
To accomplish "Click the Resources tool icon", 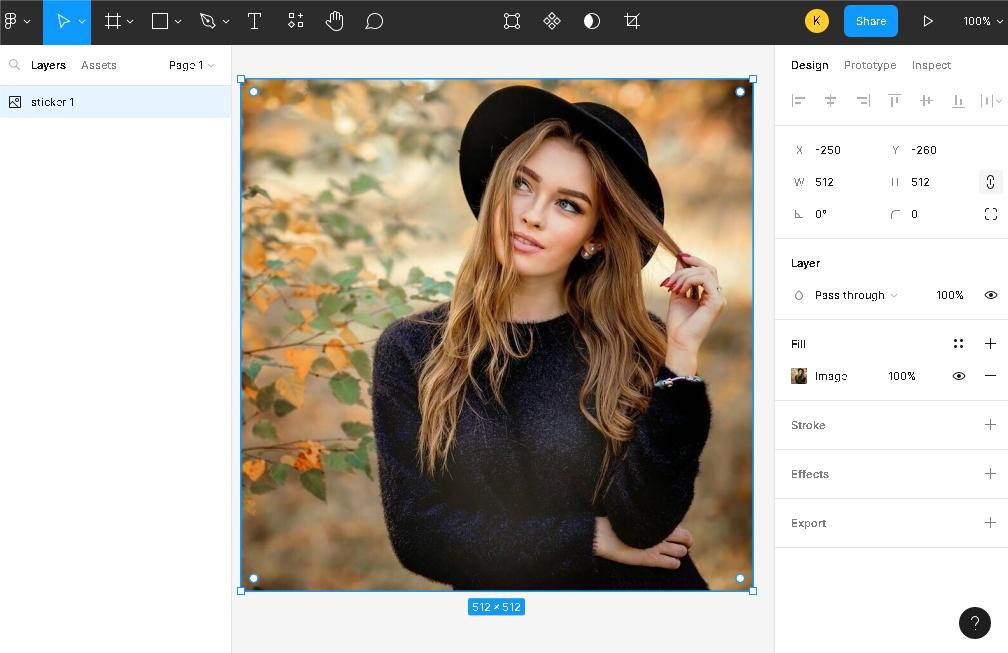I will (295, 21).
